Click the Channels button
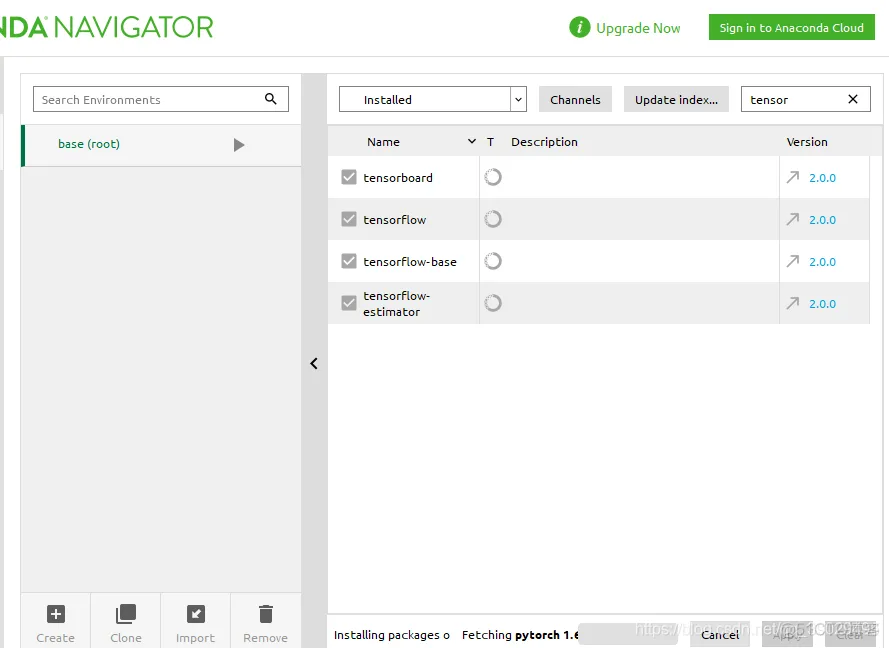 tap(575, 99)
